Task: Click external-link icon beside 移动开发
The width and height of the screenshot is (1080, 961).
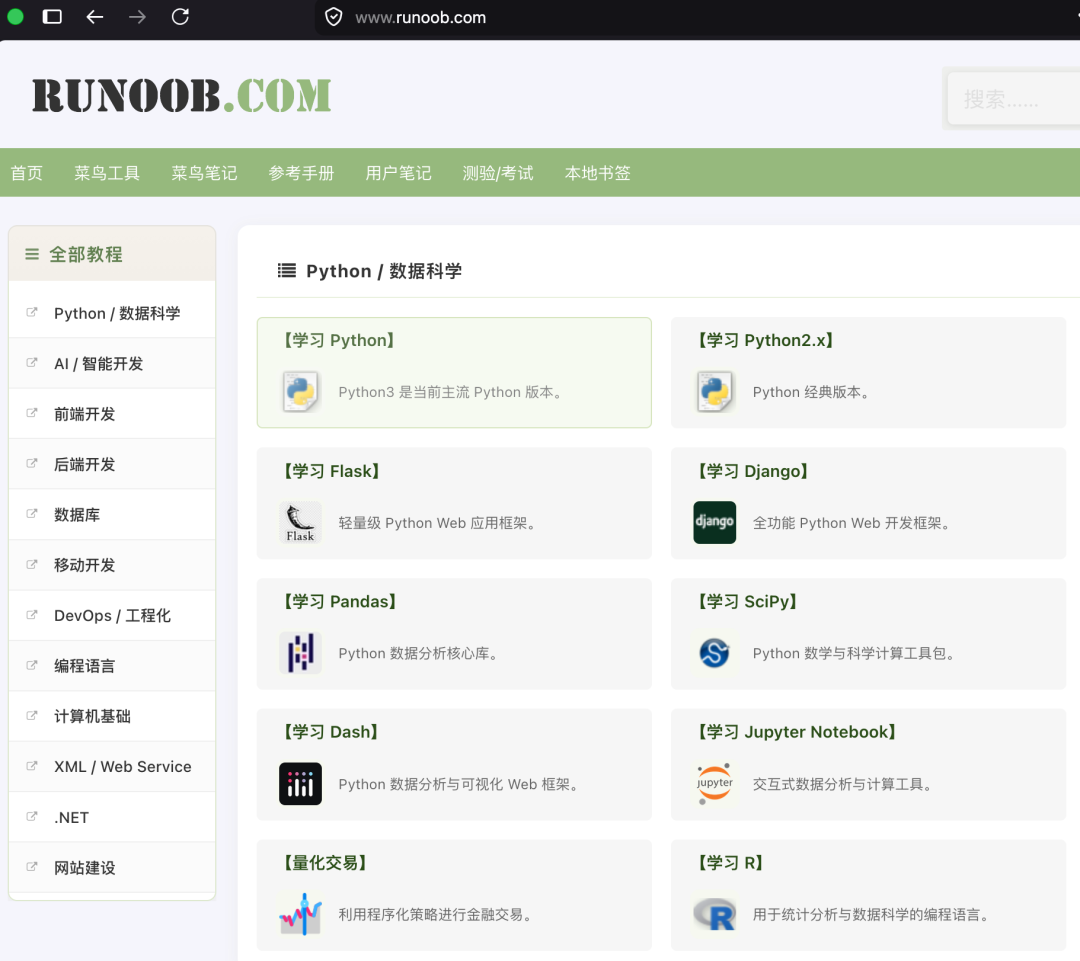Action: pos(32,564)
